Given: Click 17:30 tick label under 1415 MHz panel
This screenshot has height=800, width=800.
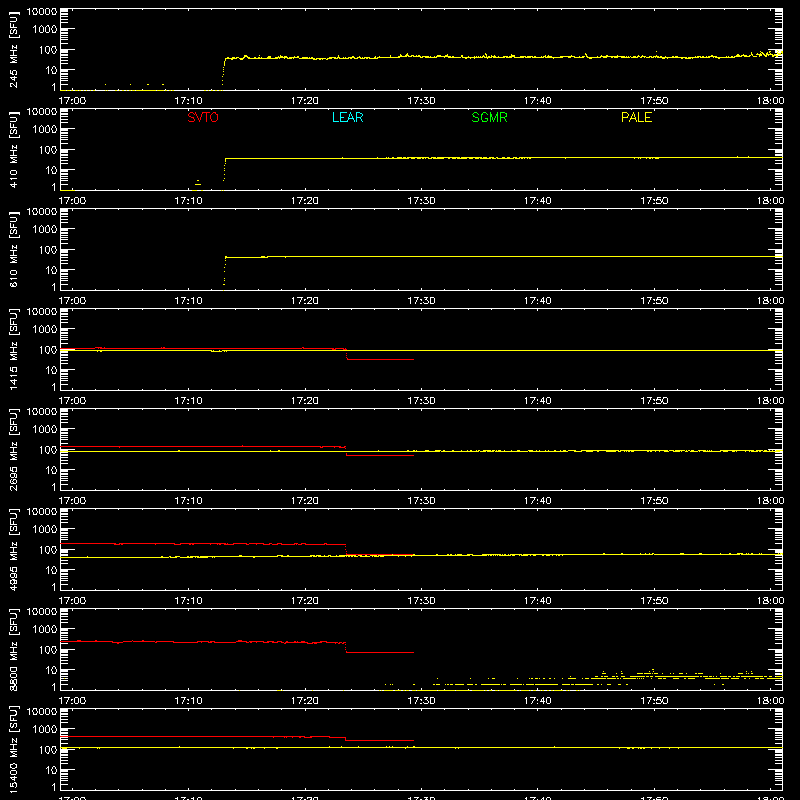Looking at the screenshot, I should pos(421,401).
